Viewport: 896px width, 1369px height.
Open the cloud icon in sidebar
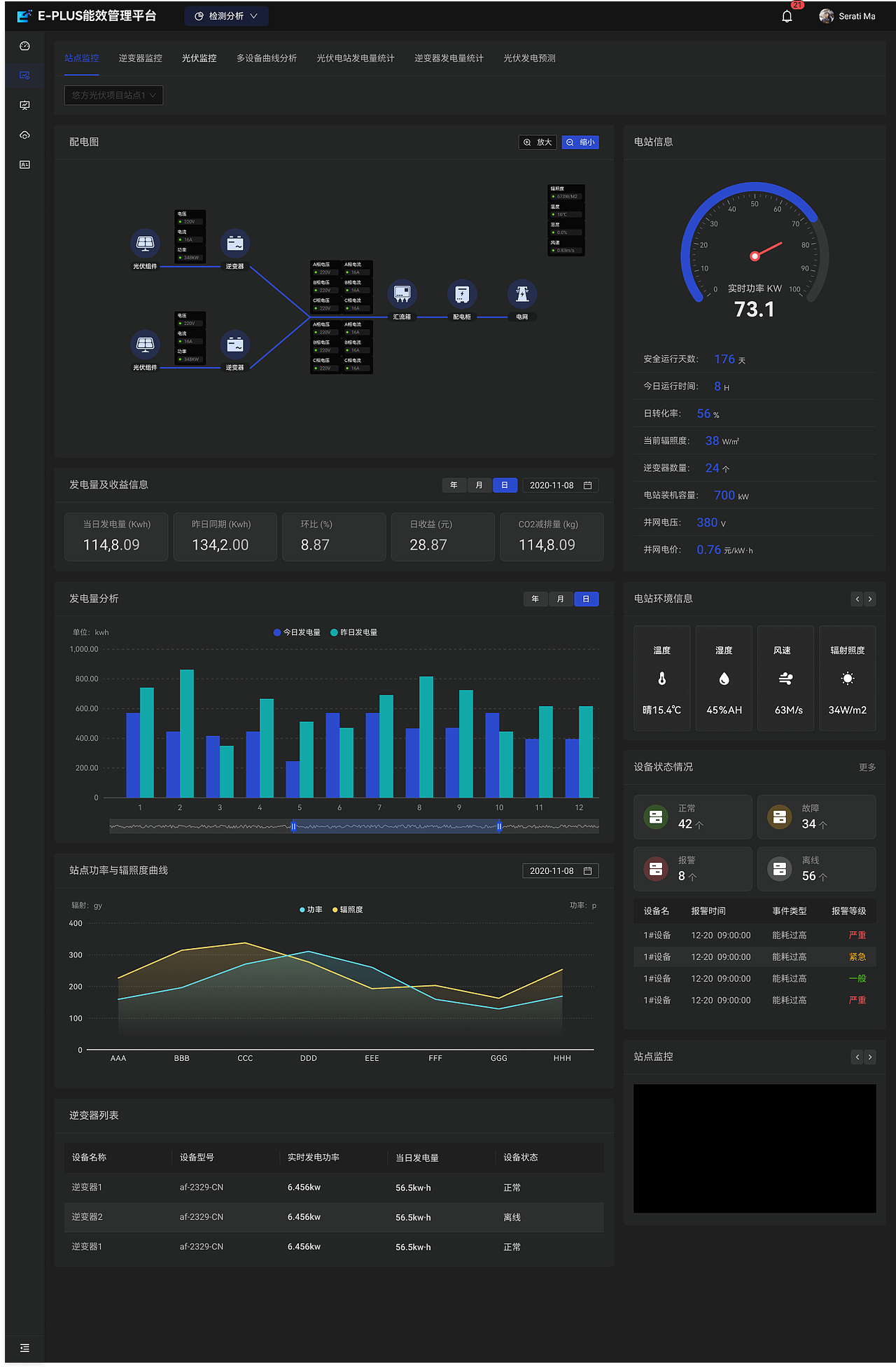[24, 135]
